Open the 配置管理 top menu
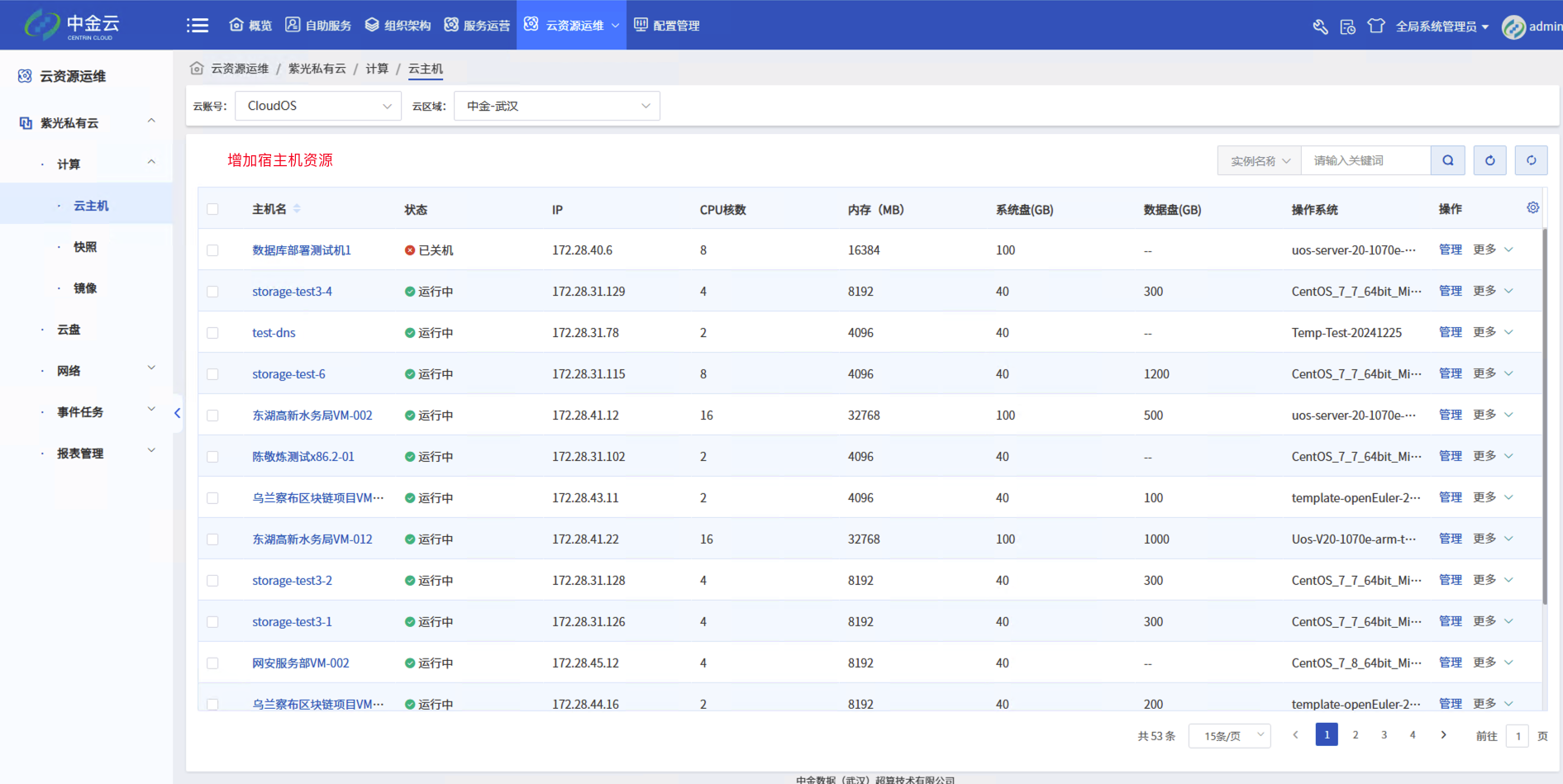Image resolution: width=1563 pixels, height=784 pixels. 666,26
